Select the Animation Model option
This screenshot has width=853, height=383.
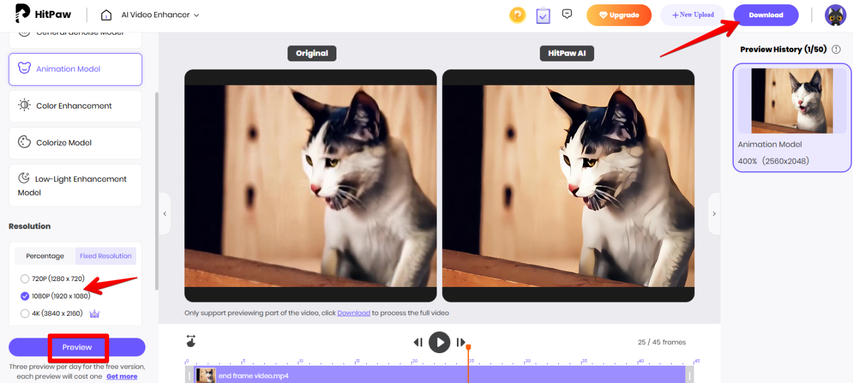[75, 69]
